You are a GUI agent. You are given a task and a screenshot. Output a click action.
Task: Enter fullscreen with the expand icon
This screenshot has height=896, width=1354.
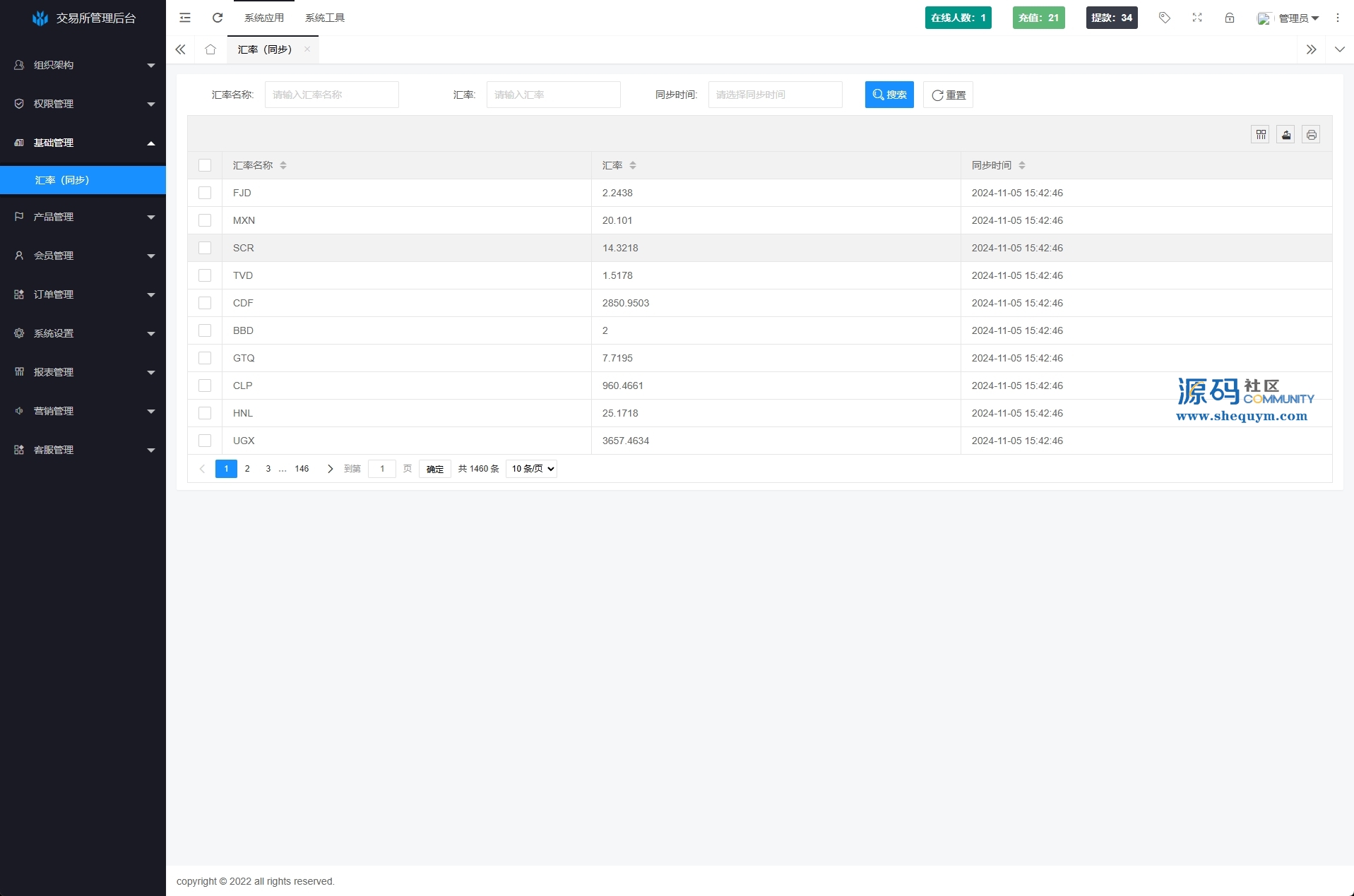coord(1196,18)
